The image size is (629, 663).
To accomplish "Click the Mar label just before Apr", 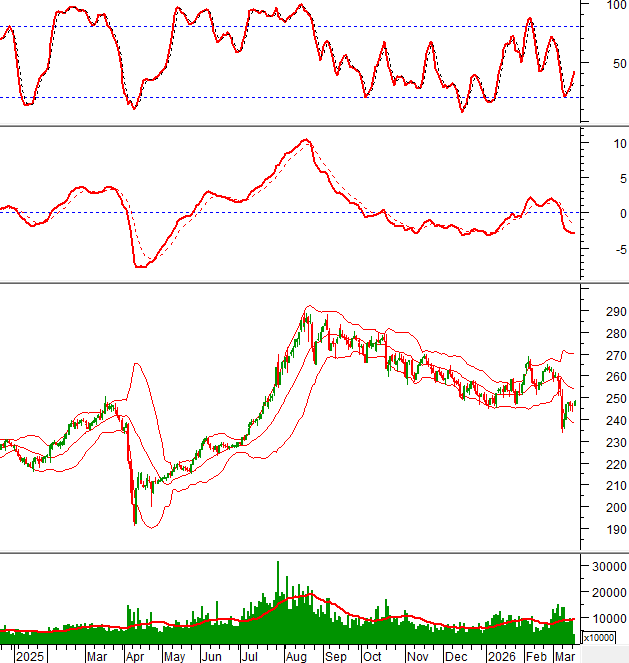I will (x=97, y=656).
